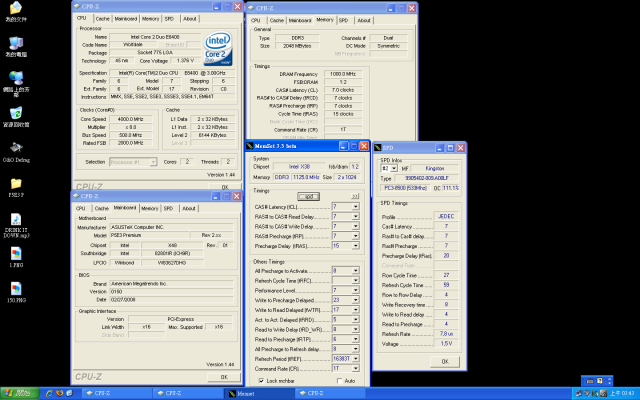Image resolution: width=640 pixels, height=400 pixels.
Task: Click the SPD window title bar icon
Action: pos(378,148)
